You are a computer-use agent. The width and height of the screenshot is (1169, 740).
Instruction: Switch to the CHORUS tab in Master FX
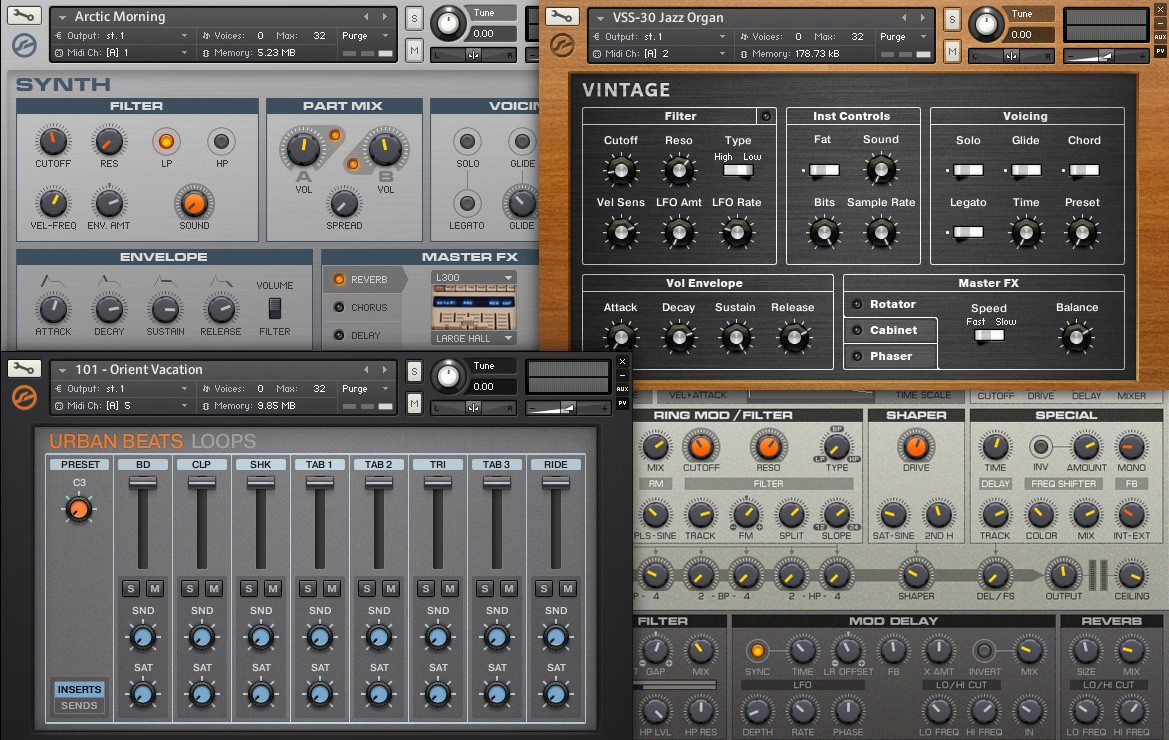368,308
